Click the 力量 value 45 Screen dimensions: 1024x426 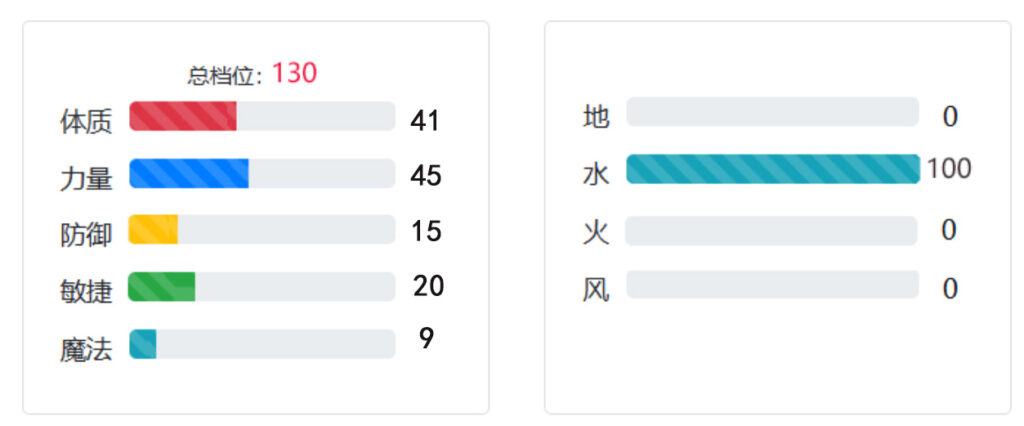coord(426,175)
